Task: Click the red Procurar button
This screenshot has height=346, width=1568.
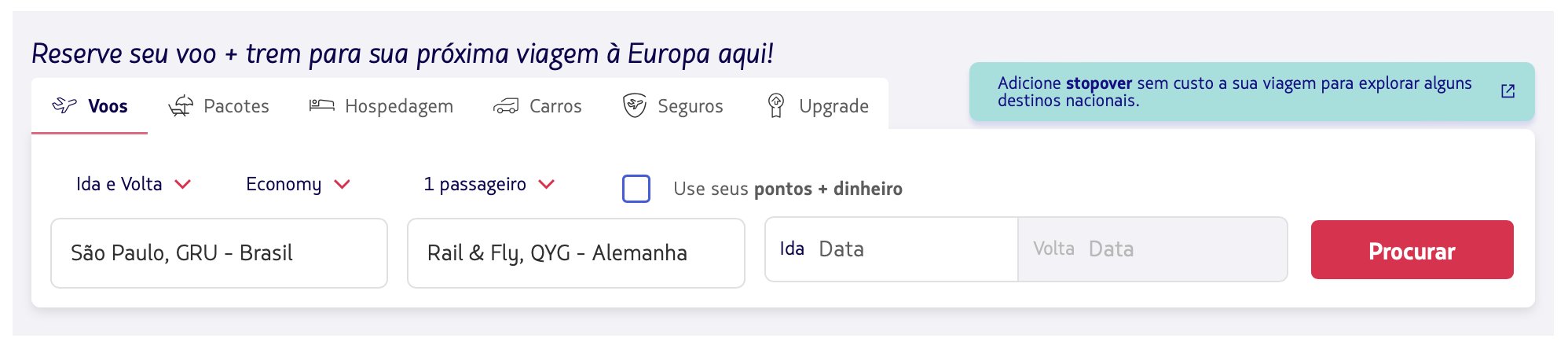Action: (x=1412, y=250)
